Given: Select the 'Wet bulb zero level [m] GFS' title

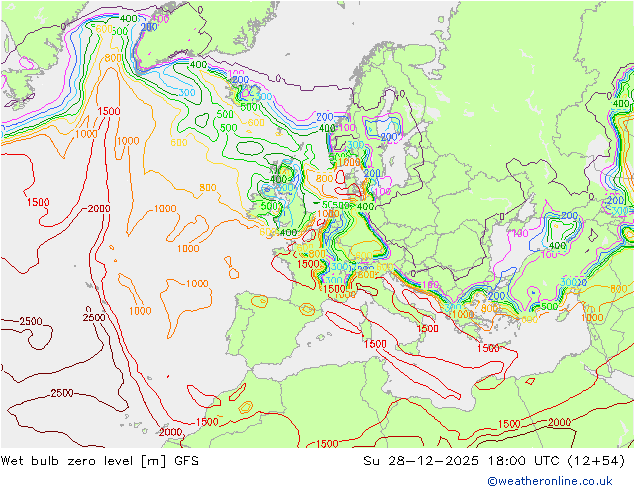Looking at the screenshot, I should point(100,461).
